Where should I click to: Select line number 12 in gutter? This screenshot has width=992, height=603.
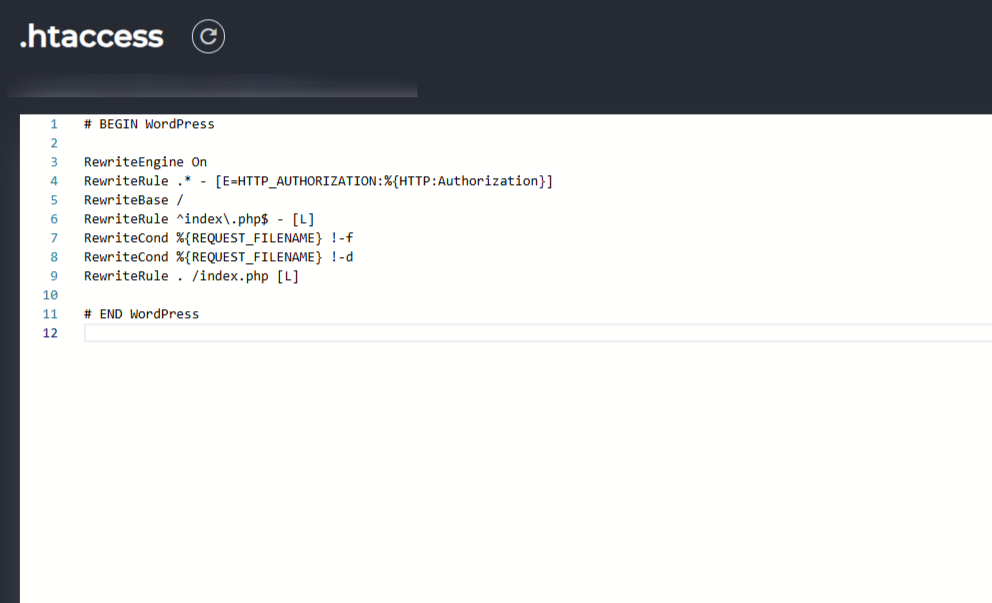pyautogui.click(x=50, y=333)
